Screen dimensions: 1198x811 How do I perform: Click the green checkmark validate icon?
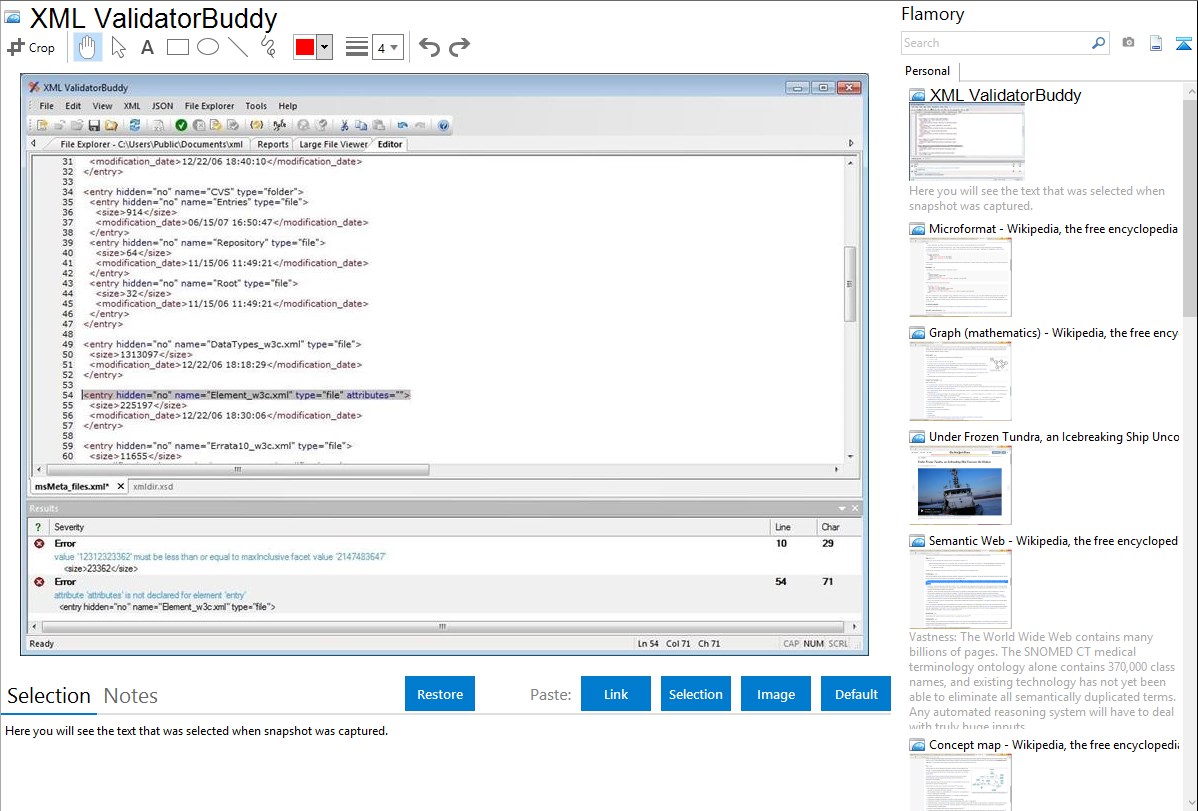(181, 125)
